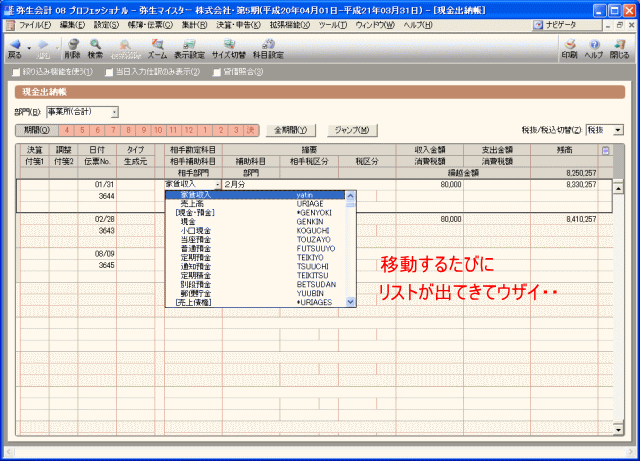Viewport: 640px width, 461px height.
Task: Open the ウィンドウ(W) menu
Action: pyautogui.click(x=375, y=25)
